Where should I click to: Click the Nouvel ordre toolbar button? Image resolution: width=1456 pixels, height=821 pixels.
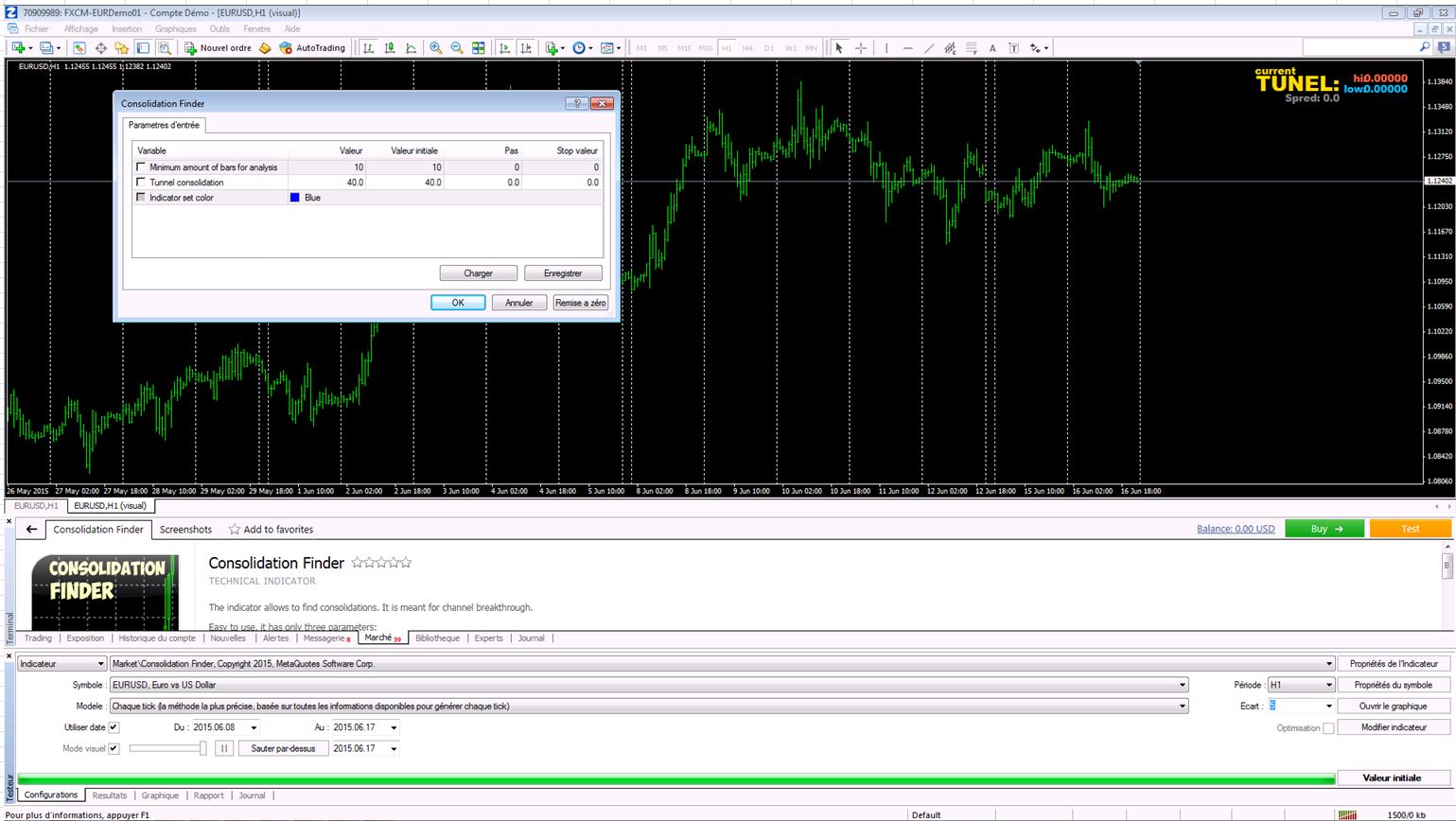pyautogui.click(x=218, y=48)
